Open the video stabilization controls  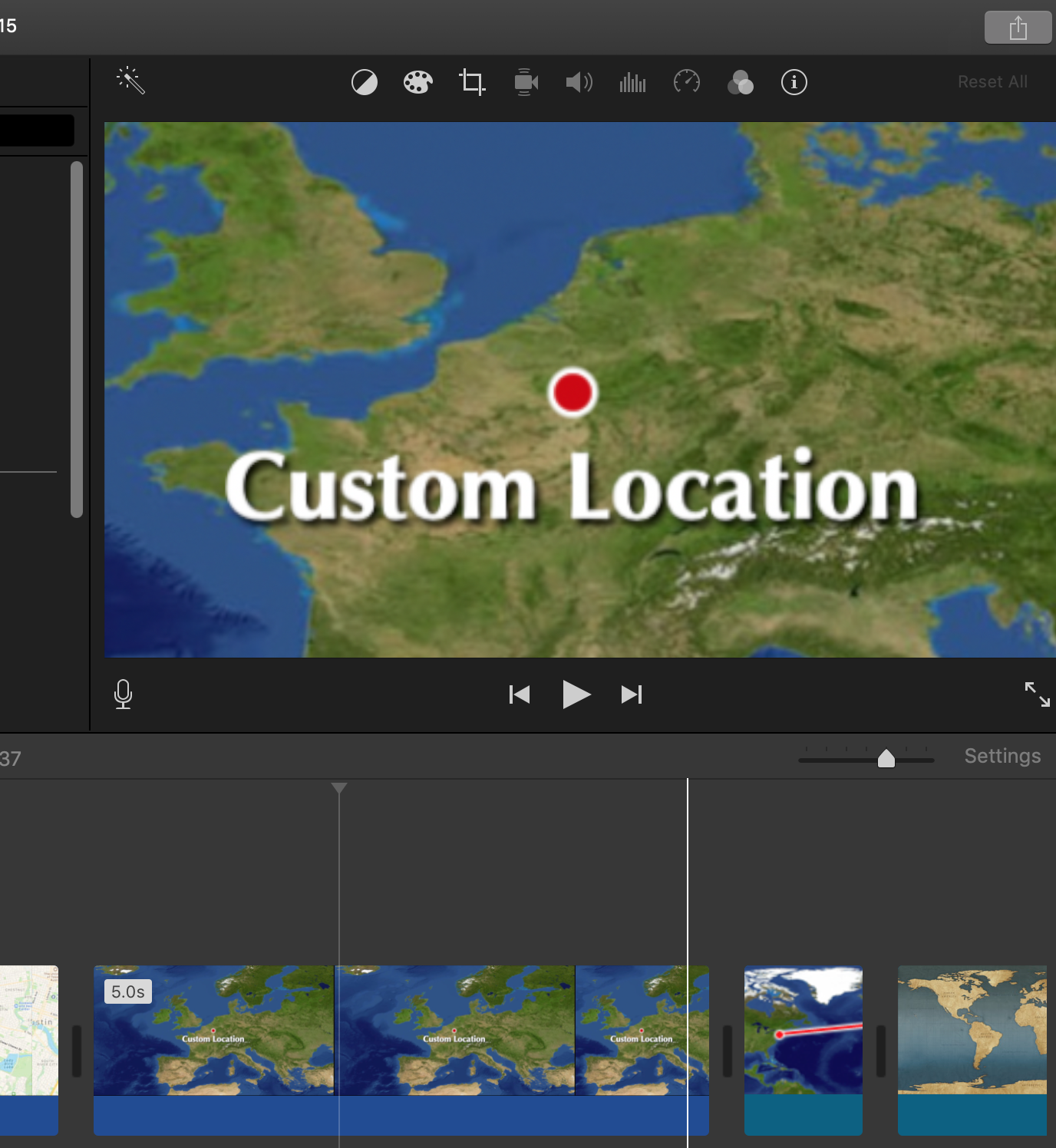point(526,82)
